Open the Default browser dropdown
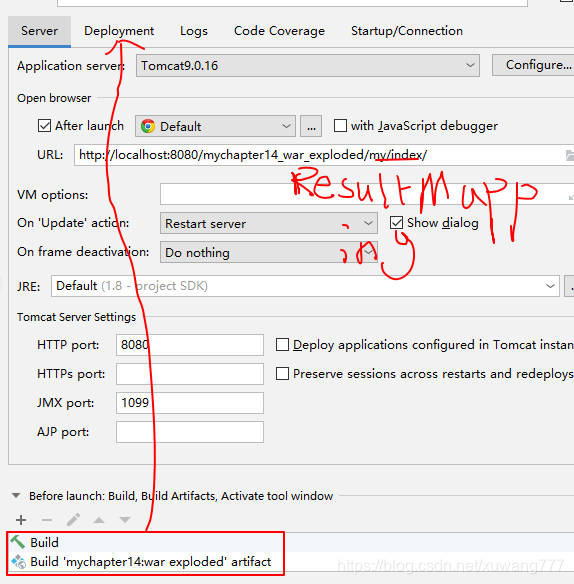The image size is (574, 584). pyautogui.click(x=215, y=126)
